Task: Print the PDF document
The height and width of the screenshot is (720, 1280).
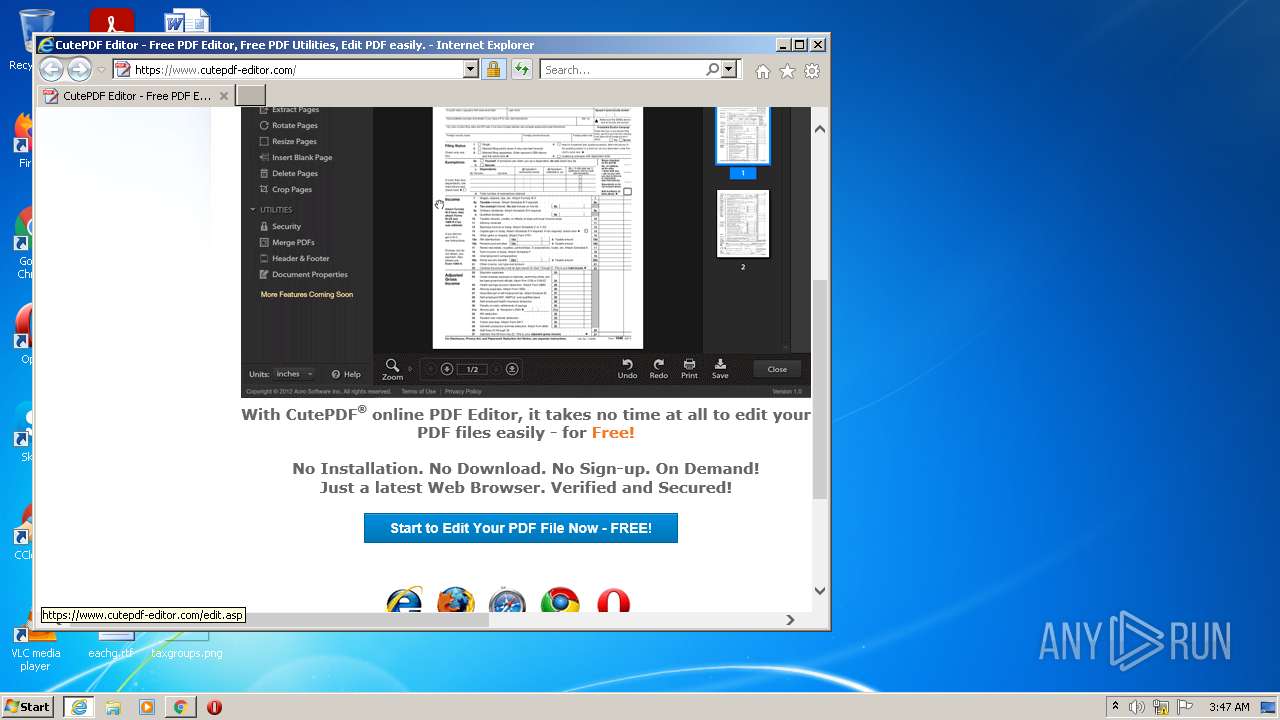Action: tap(689, 368)
